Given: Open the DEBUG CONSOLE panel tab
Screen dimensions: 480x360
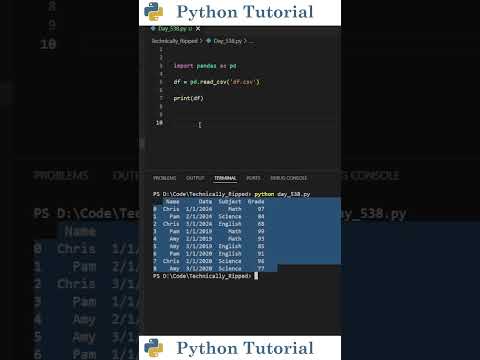Looking at the screenshot, I should coord(288,178).
